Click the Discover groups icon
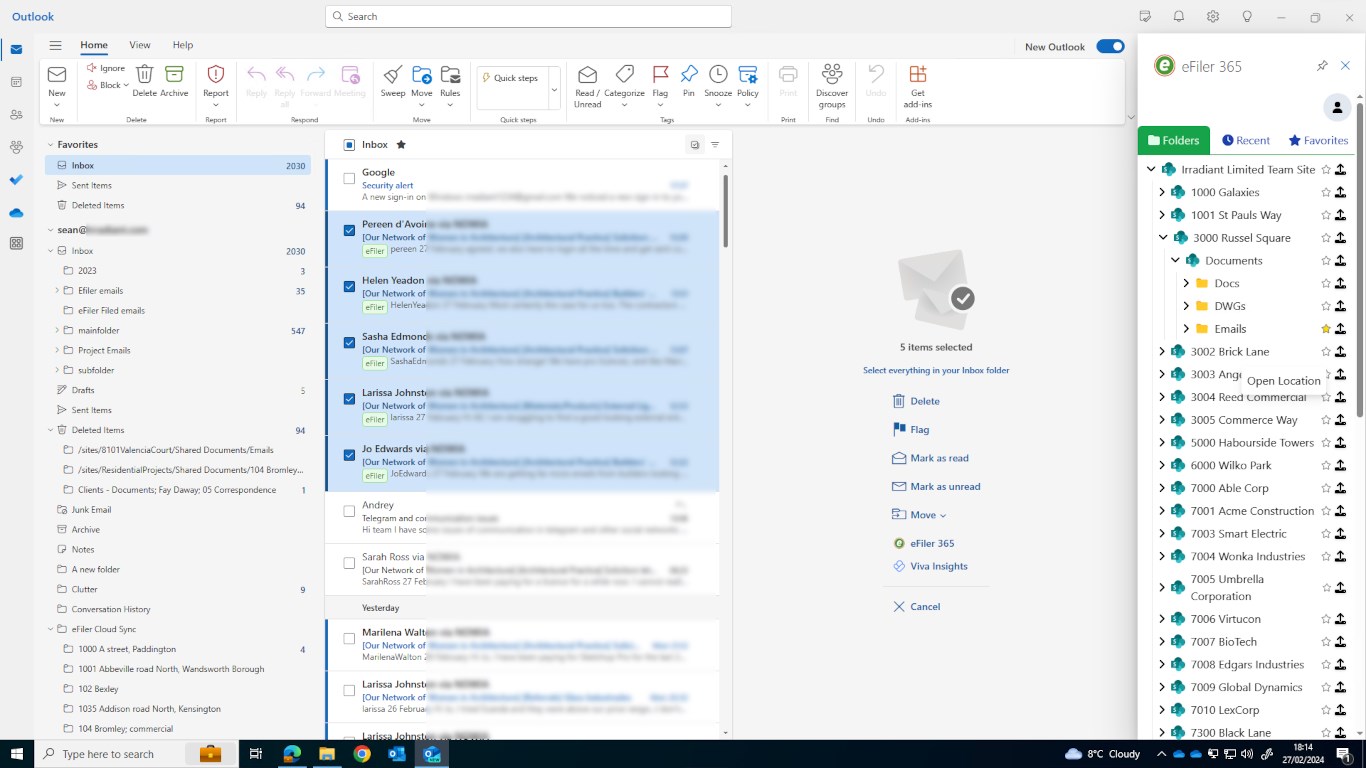This screenshot has height=768, width=1366. click(x=832, y=75)
